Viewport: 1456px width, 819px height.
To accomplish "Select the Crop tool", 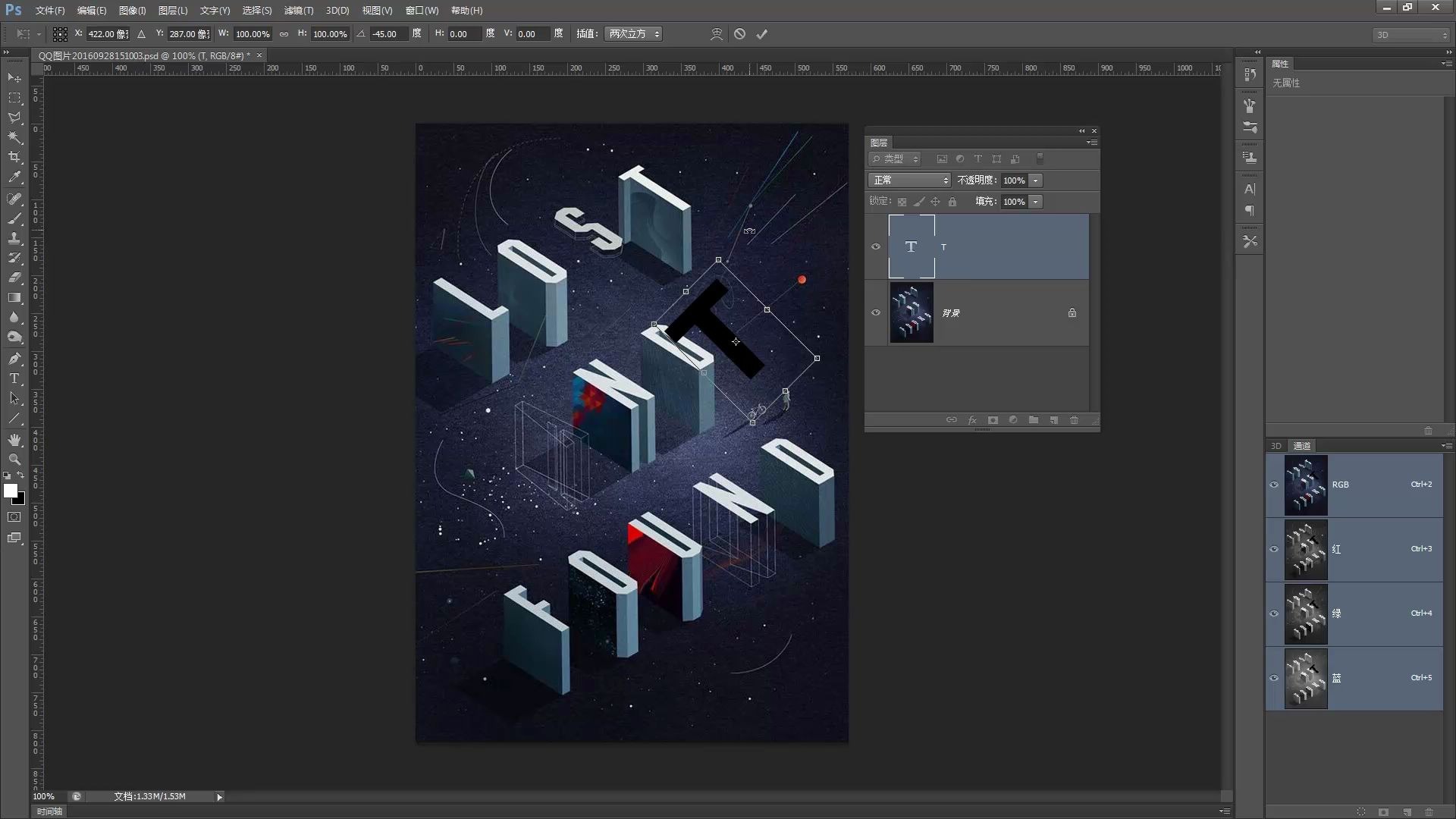I will (x=14, y=158).
